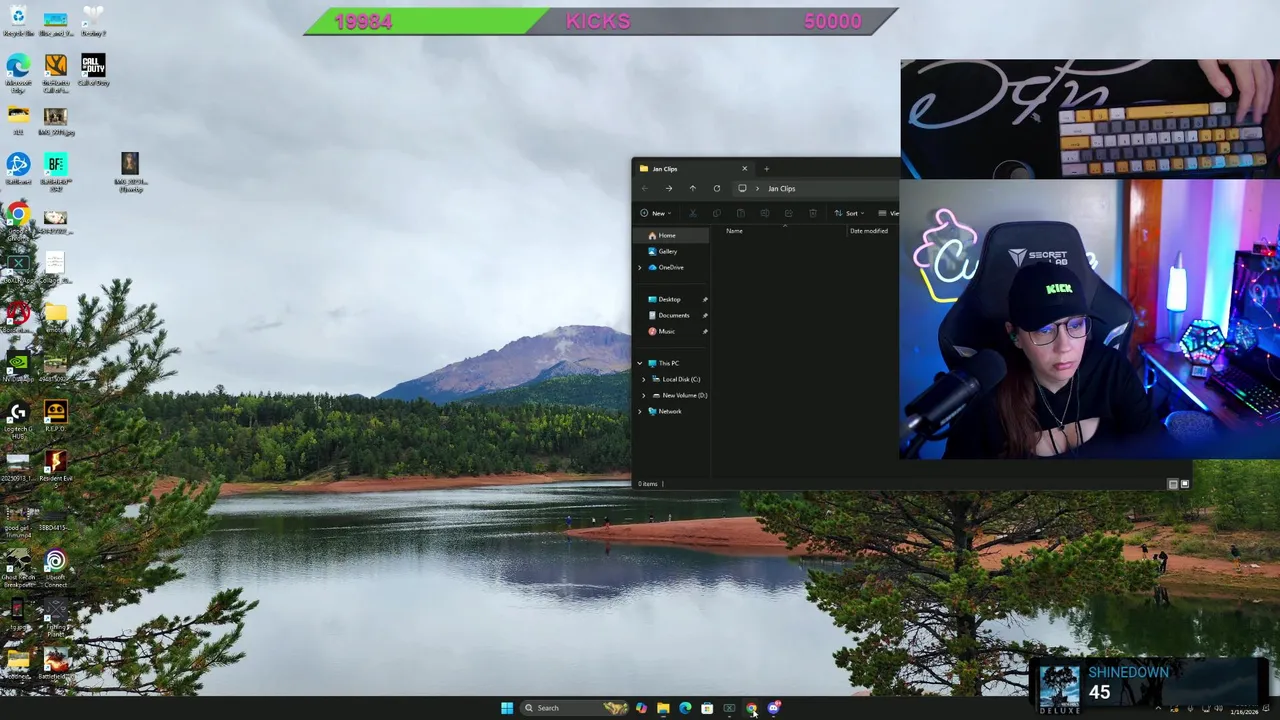Click the taskbar Search box

coord(574,708)
